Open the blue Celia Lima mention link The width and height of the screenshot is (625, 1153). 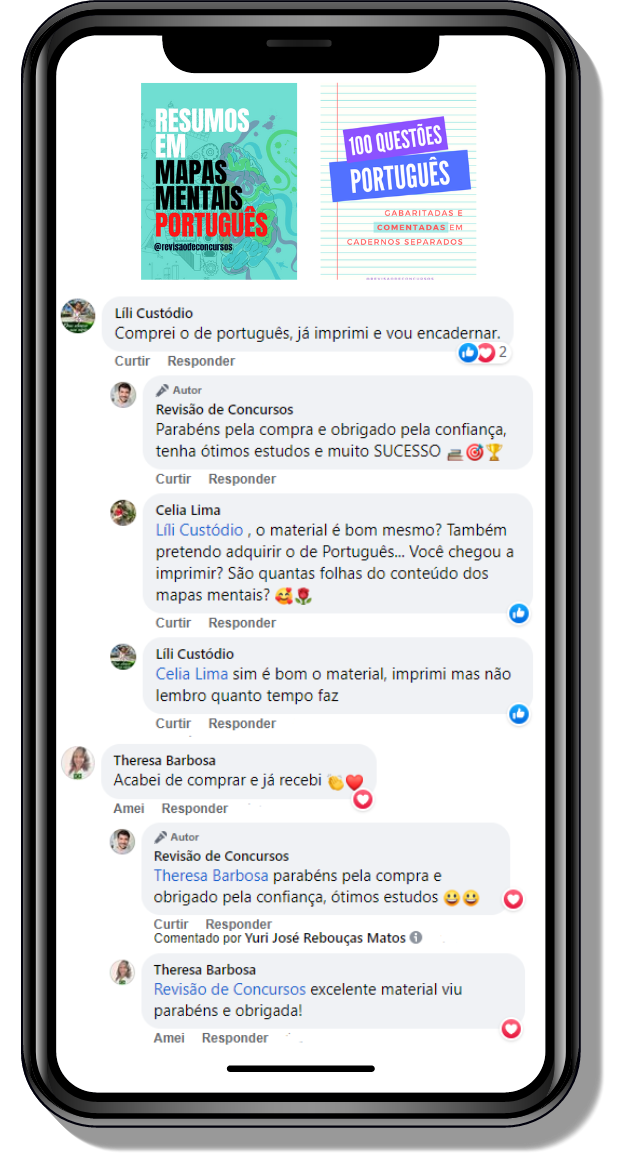pos(192,674)
